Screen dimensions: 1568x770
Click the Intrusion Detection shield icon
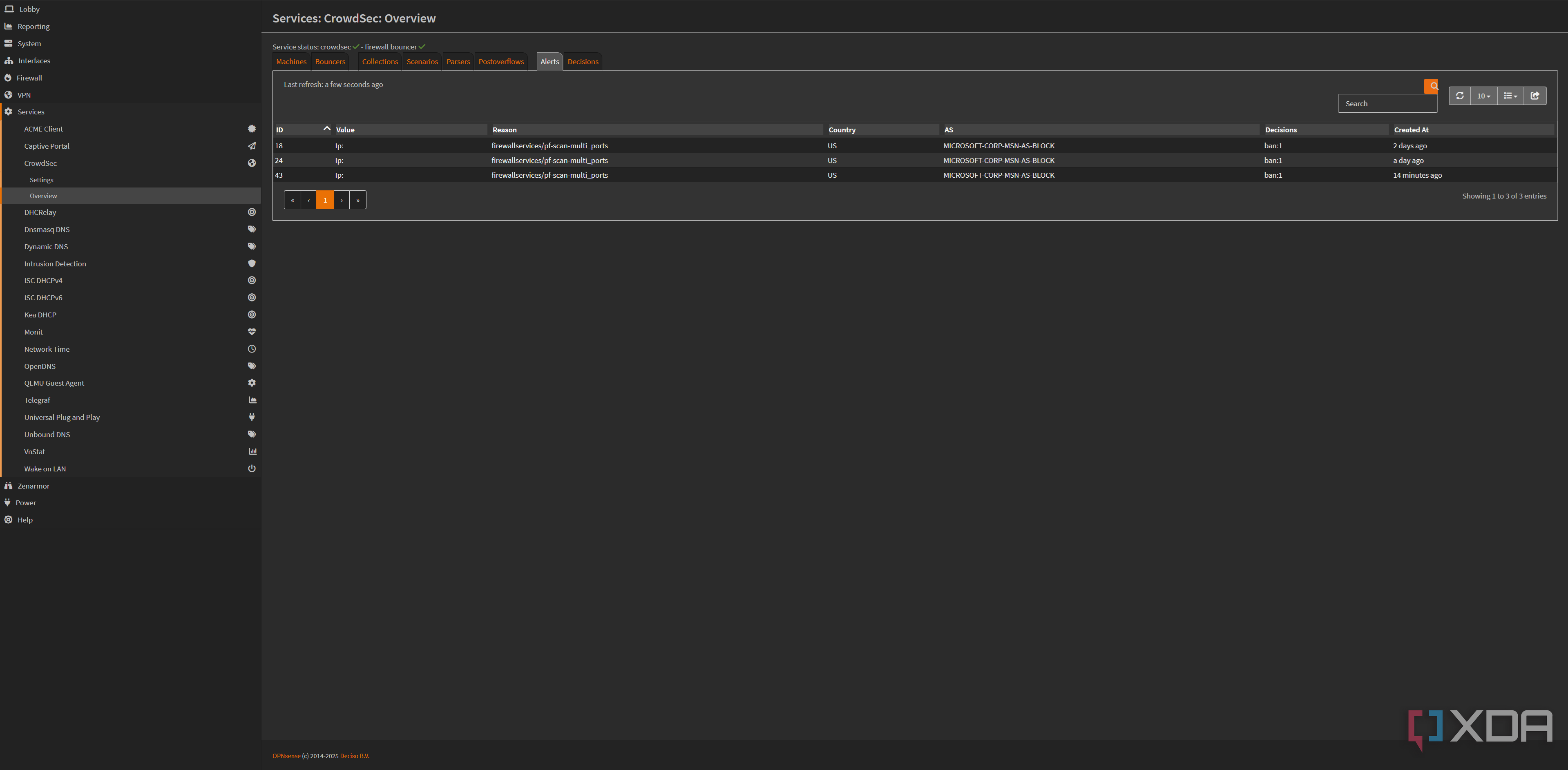[x=251, y=263]
